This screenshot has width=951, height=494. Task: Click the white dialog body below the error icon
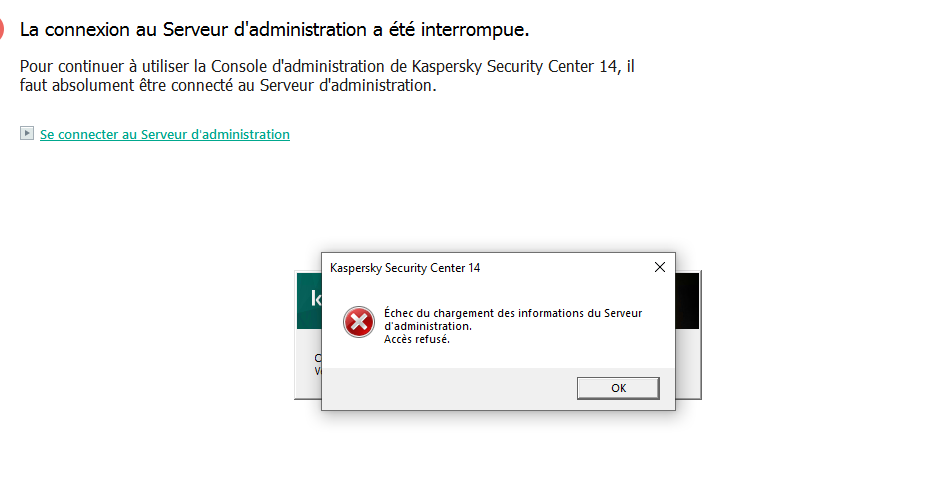[358, 354]
